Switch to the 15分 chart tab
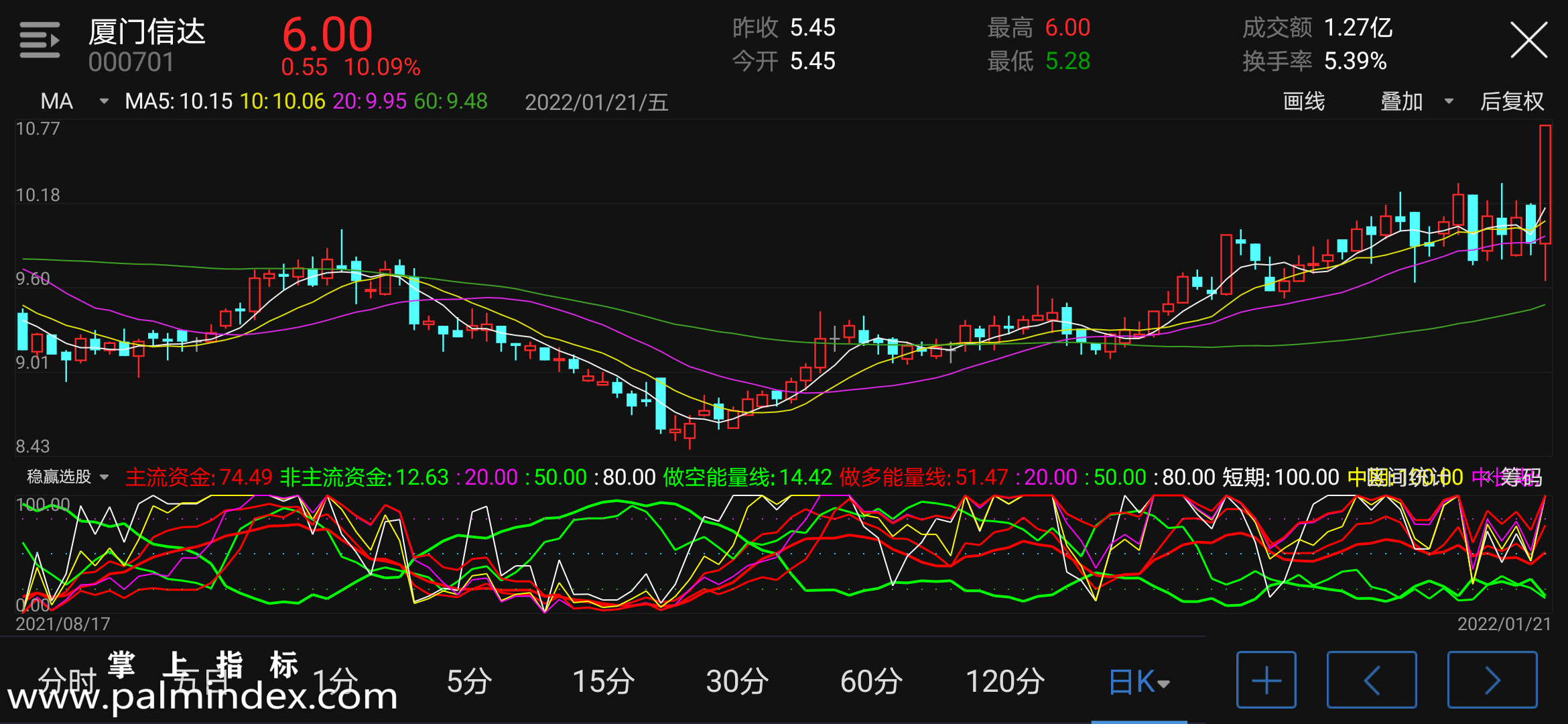Screen dimensions: 1568x724 (603, 681)
